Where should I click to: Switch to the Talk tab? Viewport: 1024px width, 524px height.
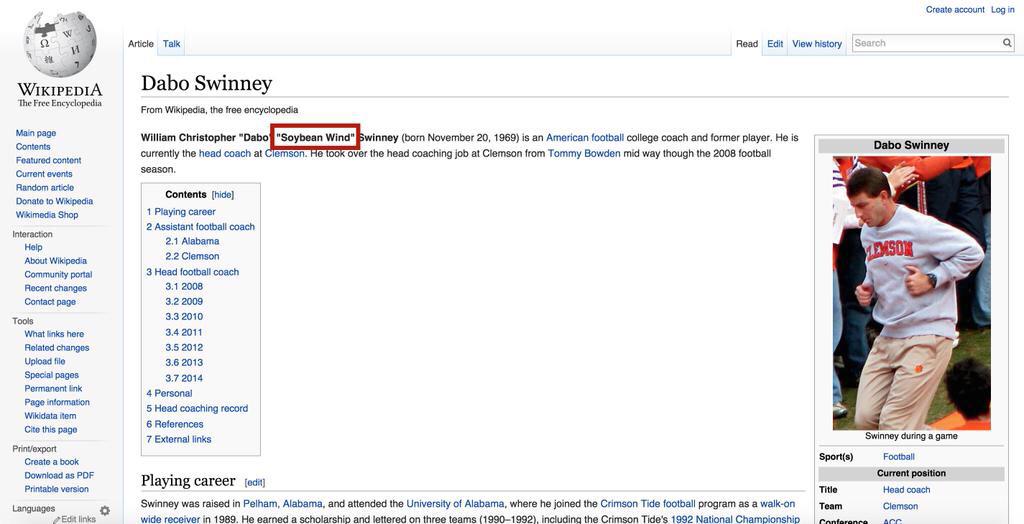172,44
